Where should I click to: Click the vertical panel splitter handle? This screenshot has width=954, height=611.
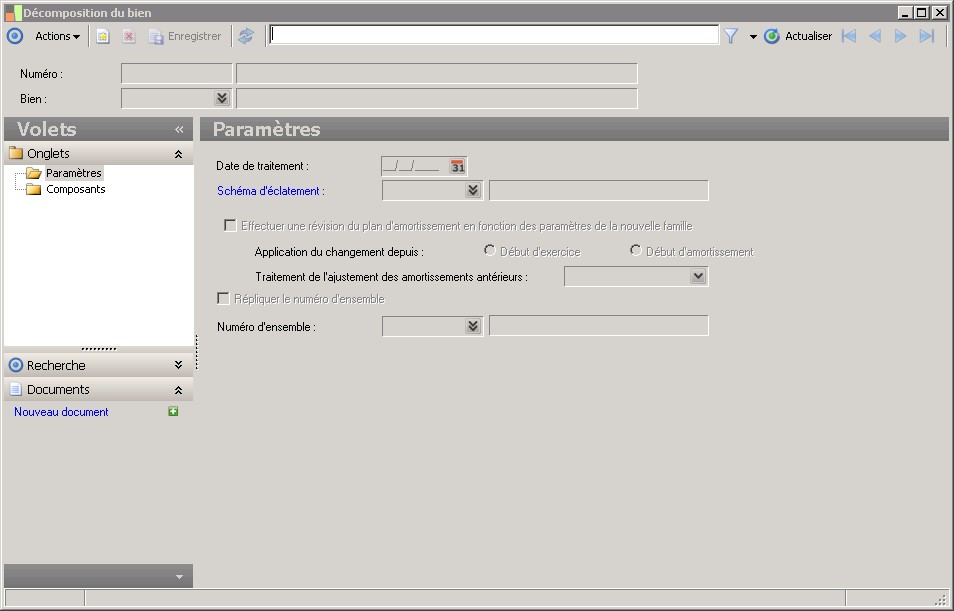pyautogui.click(x=197, y=352)
